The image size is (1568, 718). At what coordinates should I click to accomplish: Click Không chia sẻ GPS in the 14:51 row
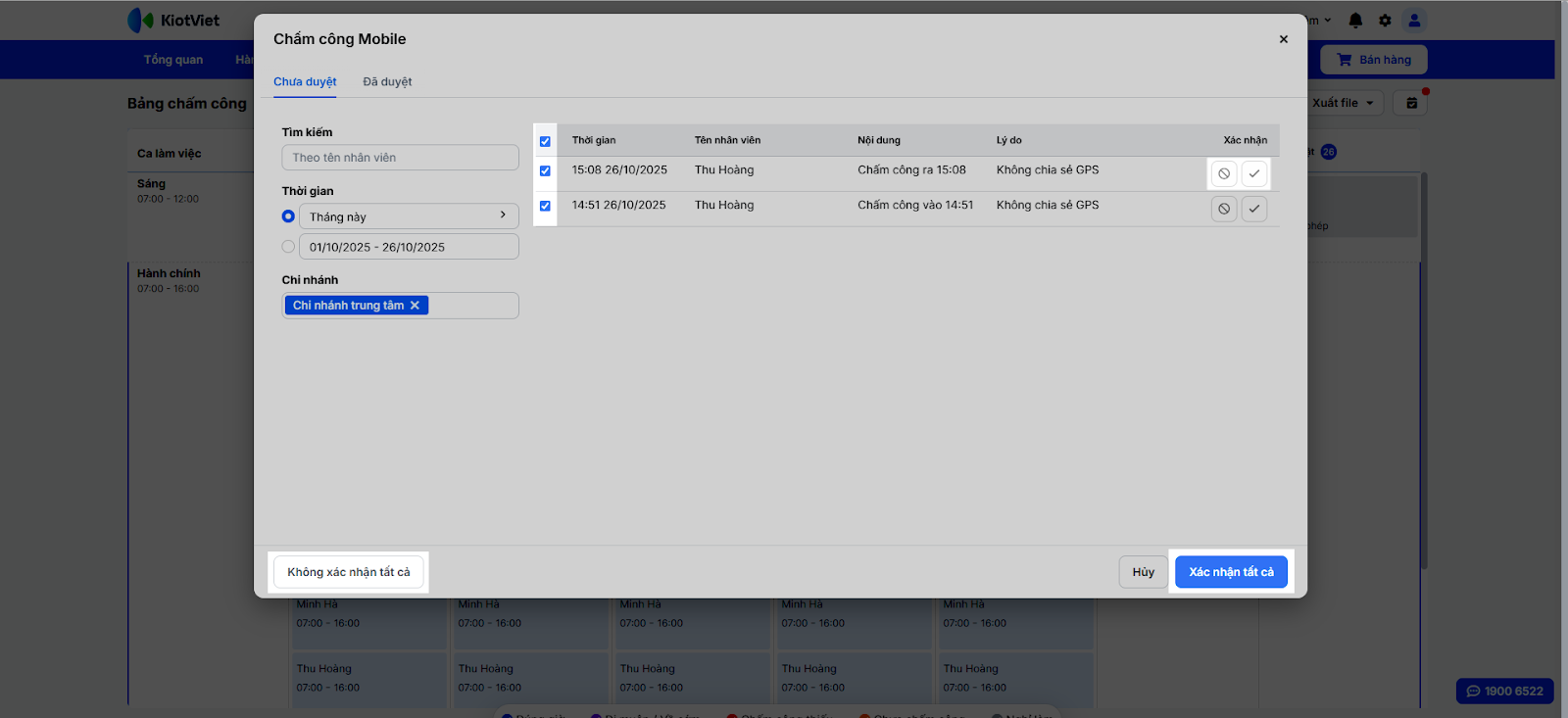1048,206
